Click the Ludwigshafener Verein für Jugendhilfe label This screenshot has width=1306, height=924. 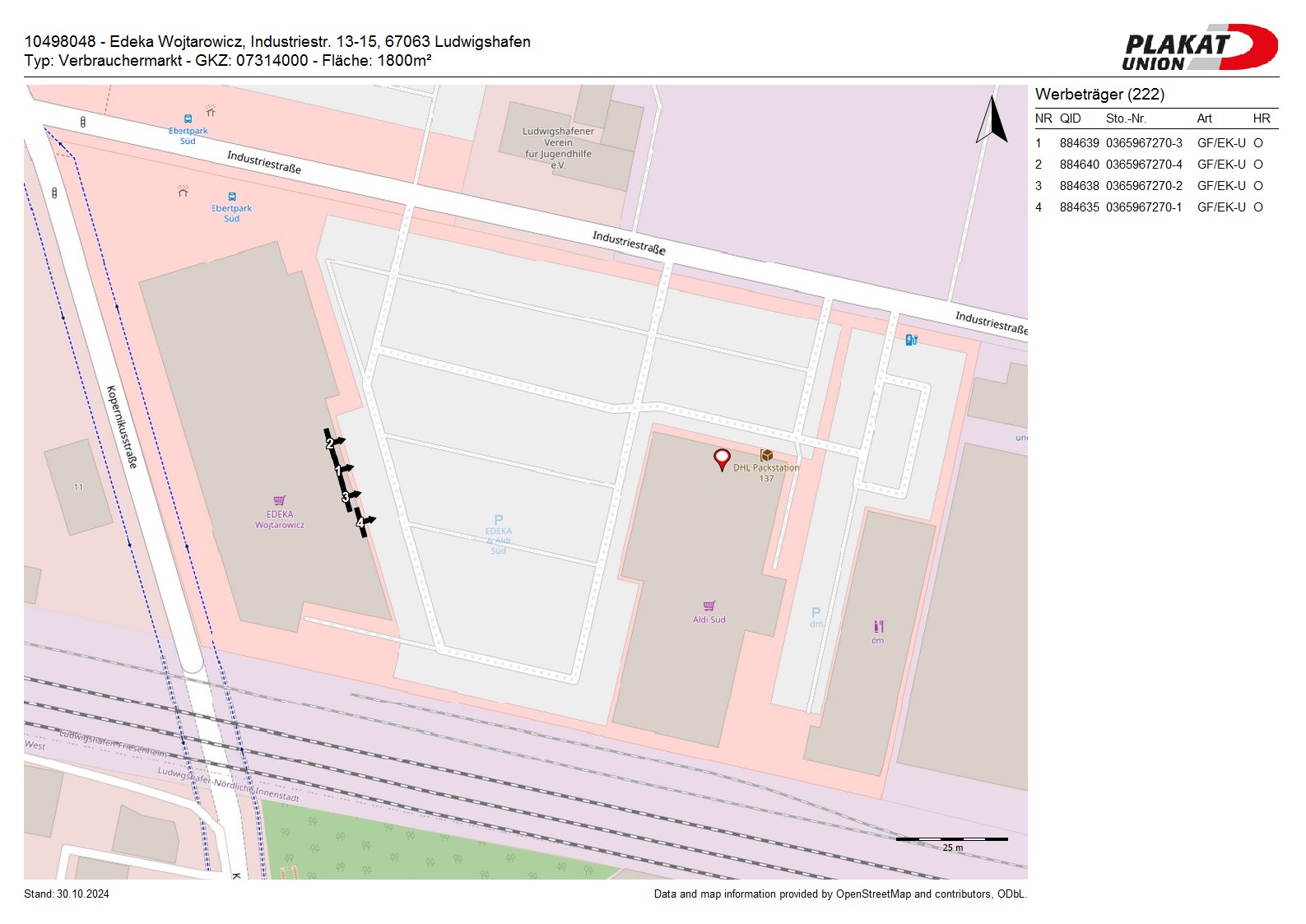558,148
